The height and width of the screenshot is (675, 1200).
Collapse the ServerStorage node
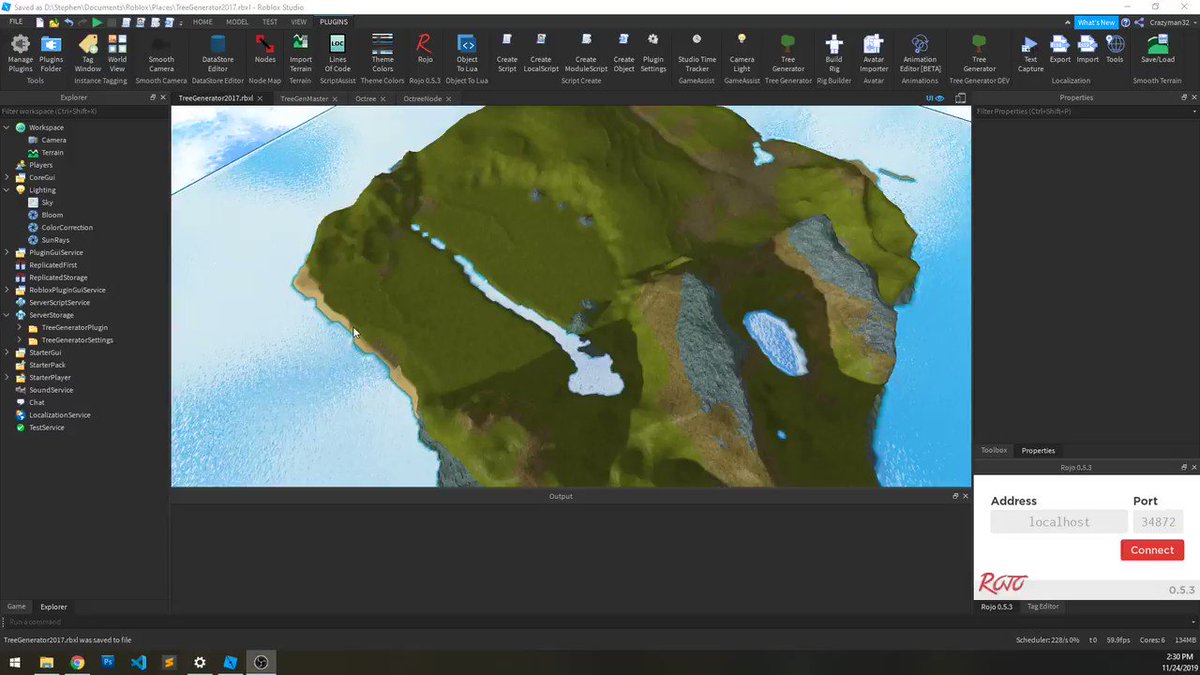click(7, 315)
